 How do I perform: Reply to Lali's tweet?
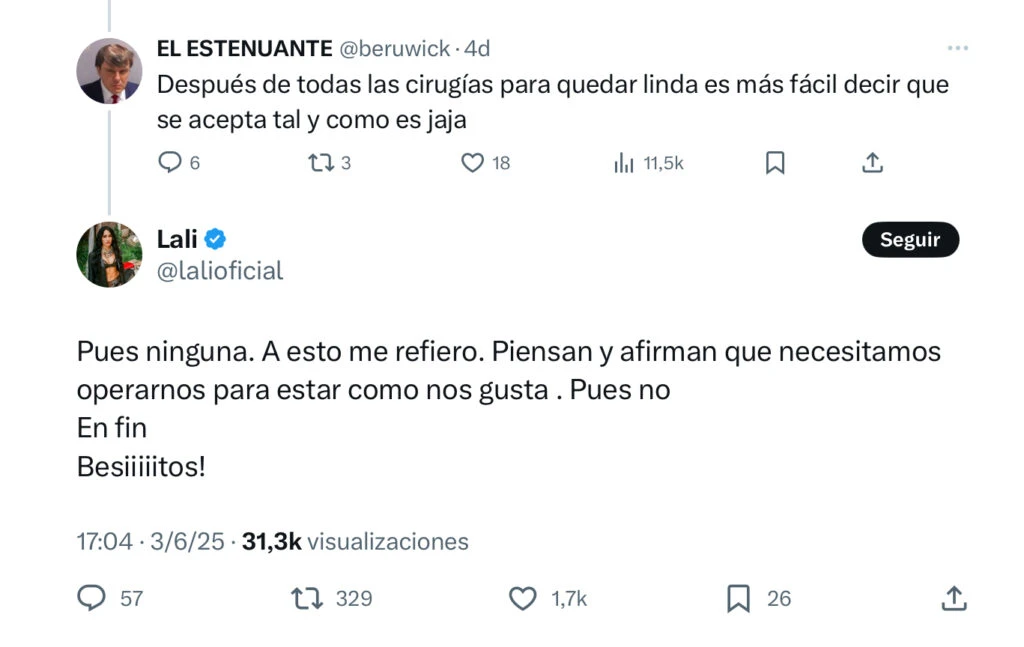92,598
